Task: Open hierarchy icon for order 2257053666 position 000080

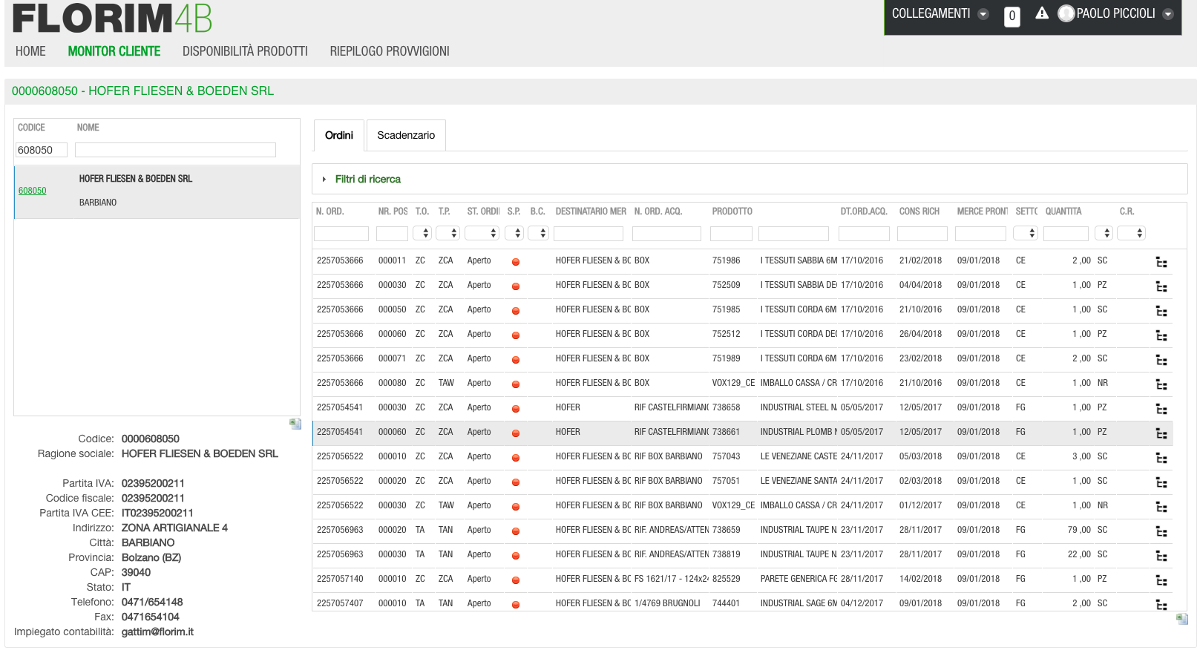Action: point(1161,384)
